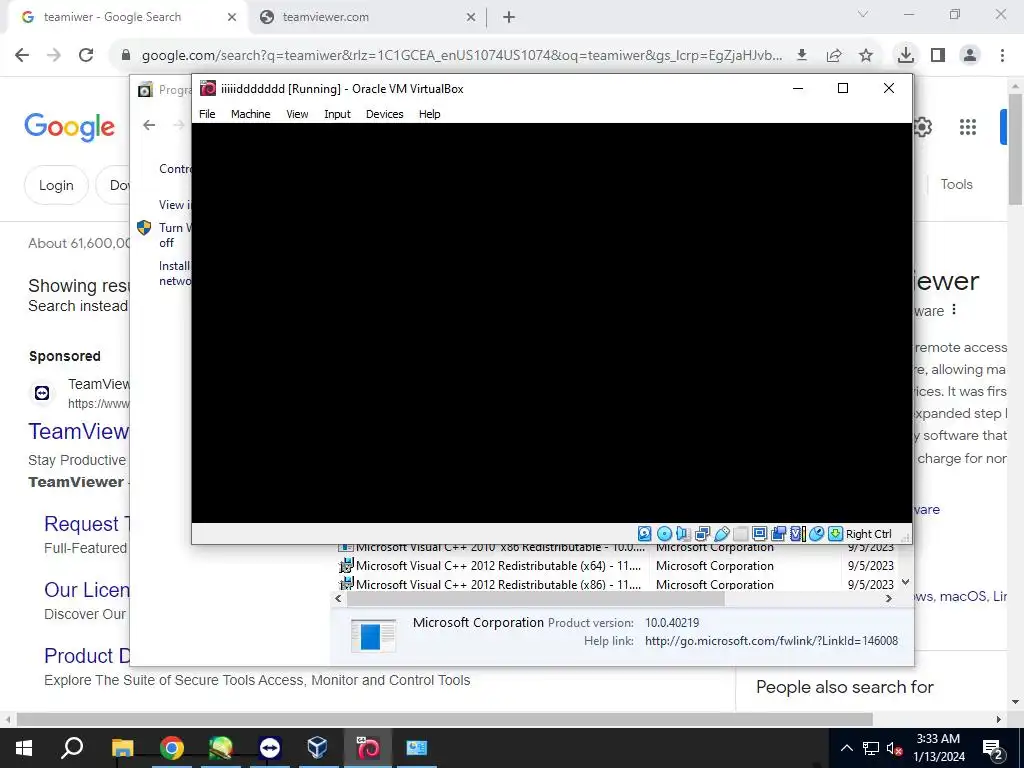Screen dimensions: 1024x768
Task: Open Chrome profile avatar
Action: 970,56
